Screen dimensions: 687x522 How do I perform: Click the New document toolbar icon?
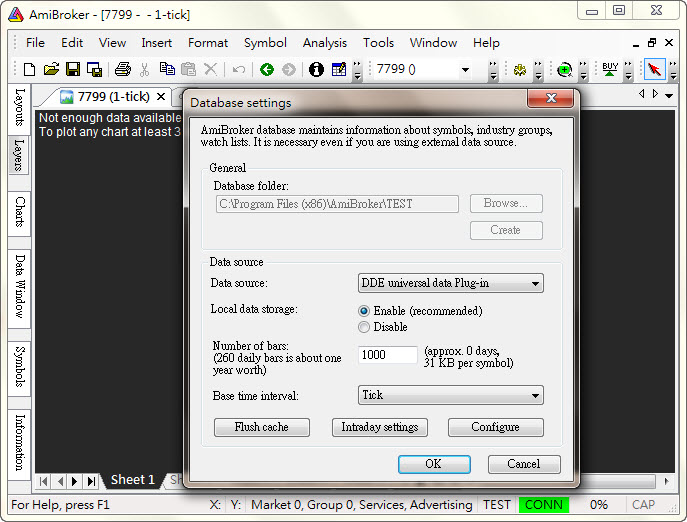click(x=29, y=69)
